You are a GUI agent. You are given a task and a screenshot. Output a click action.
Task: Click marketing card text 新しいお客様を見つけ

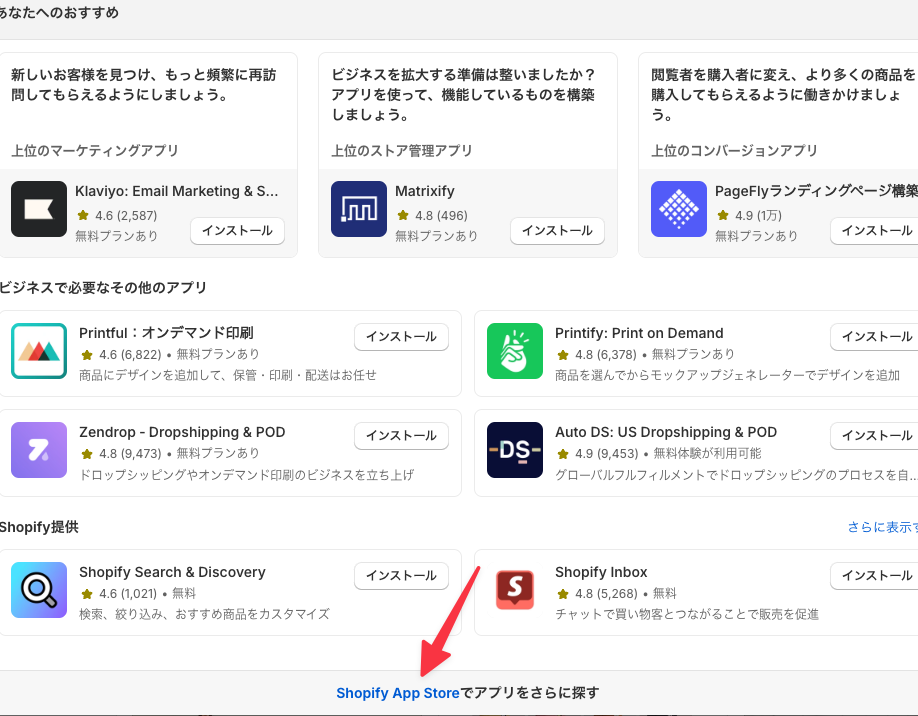click(x=143, y=84)
